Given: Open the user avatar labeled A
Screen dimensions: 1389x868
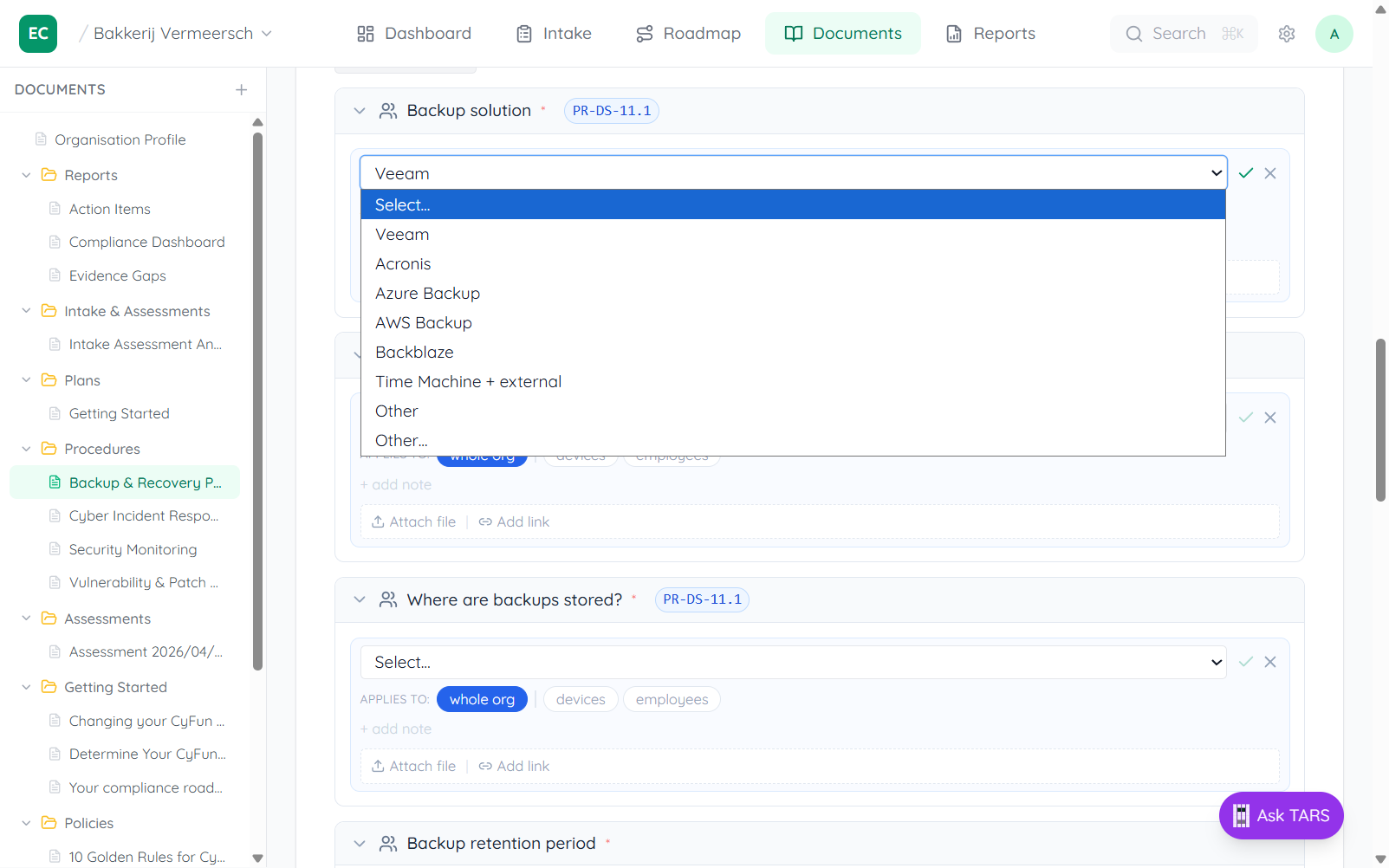Looking at the screenshot, I should [x=1334, y=33].
